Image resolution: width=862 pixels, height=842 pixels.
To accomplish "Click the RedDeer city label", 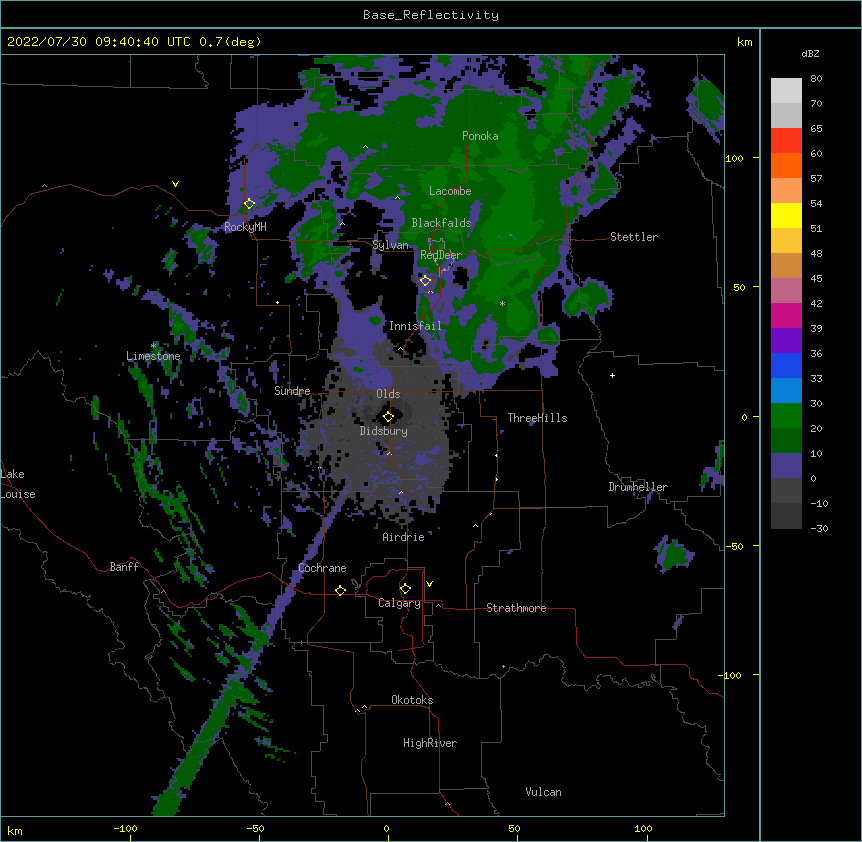I will [x=441, y=255].
